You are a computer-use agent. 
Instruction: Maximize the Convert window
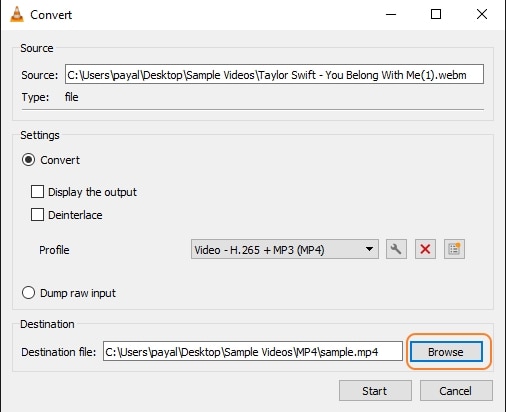coord(436,14)
